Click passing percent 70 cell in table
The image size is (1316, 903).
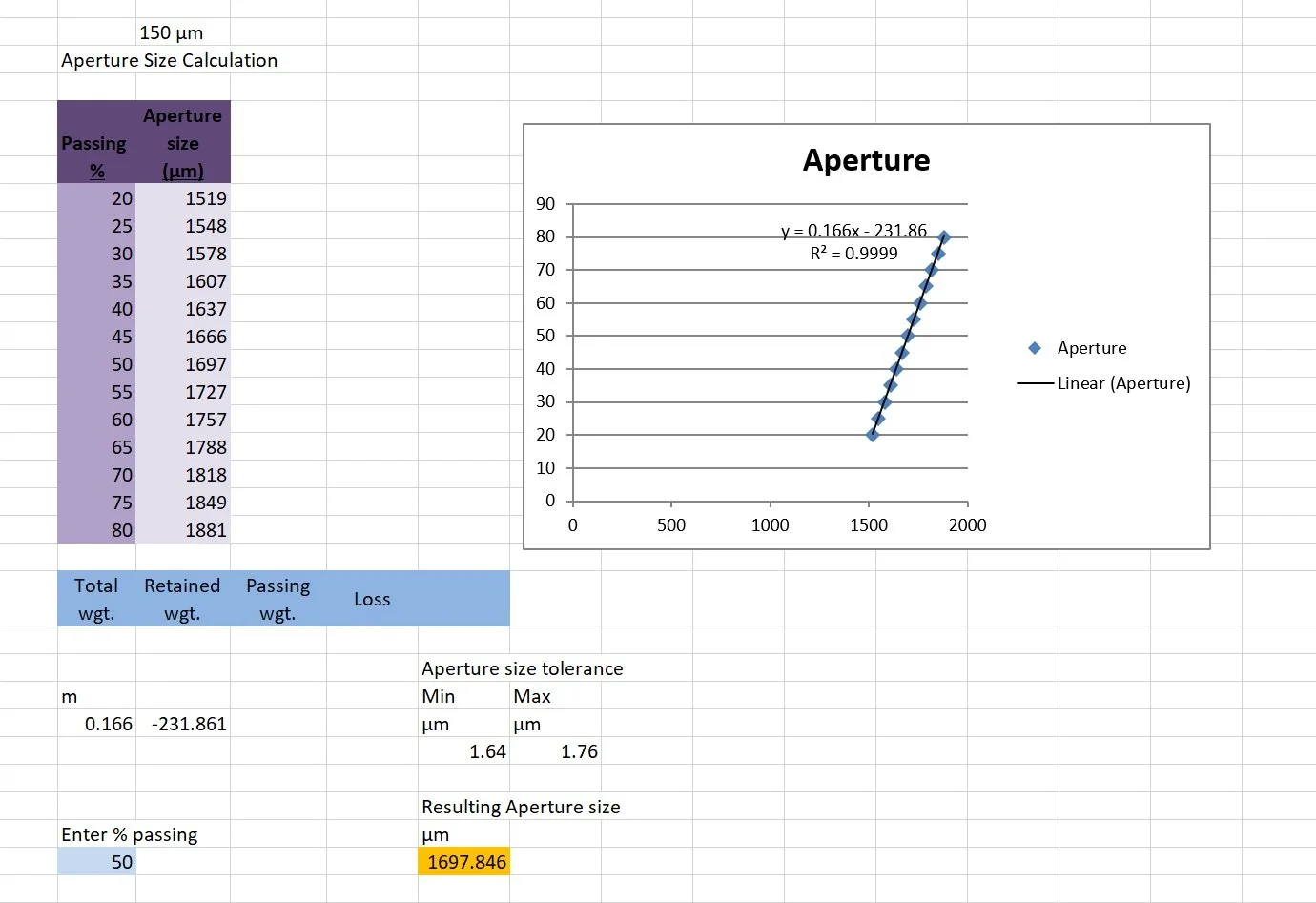[x=96, y=475]
